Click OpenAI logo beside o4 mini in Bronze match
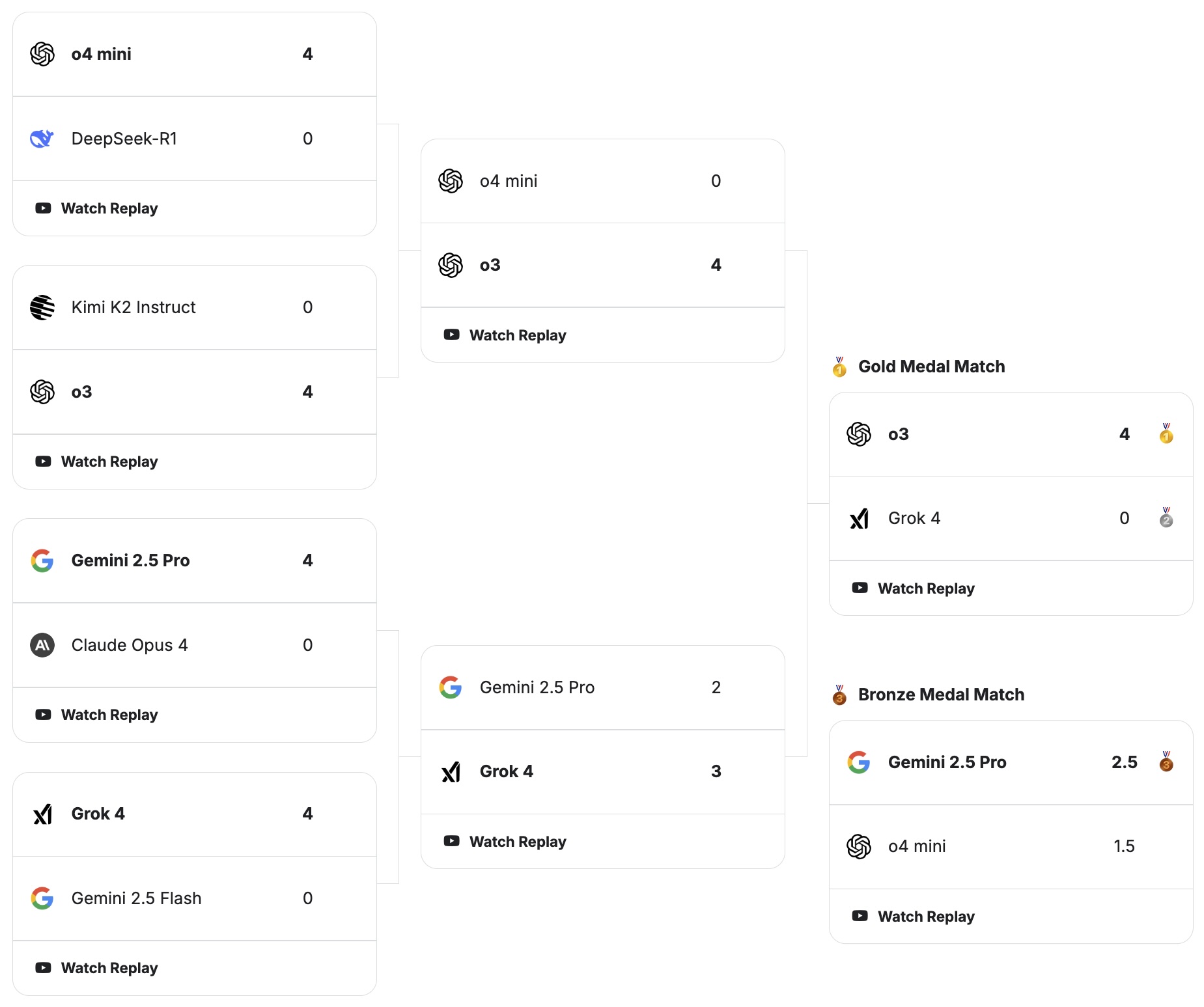Image resolution: width=1204 pixels, height=1007 pixels. 859,846
